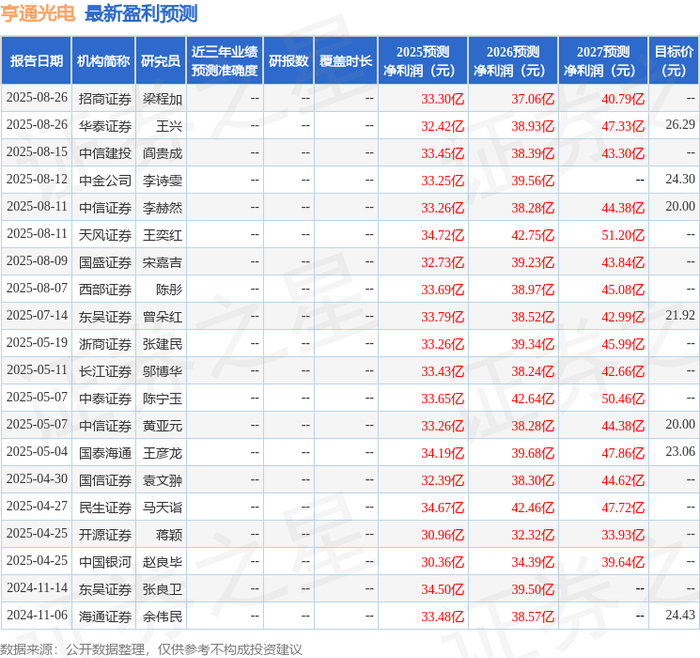The height and width of the screenshot is (658, 700).
Task: Click the 亨通光电 title text
Action: [x=38, y=13]
